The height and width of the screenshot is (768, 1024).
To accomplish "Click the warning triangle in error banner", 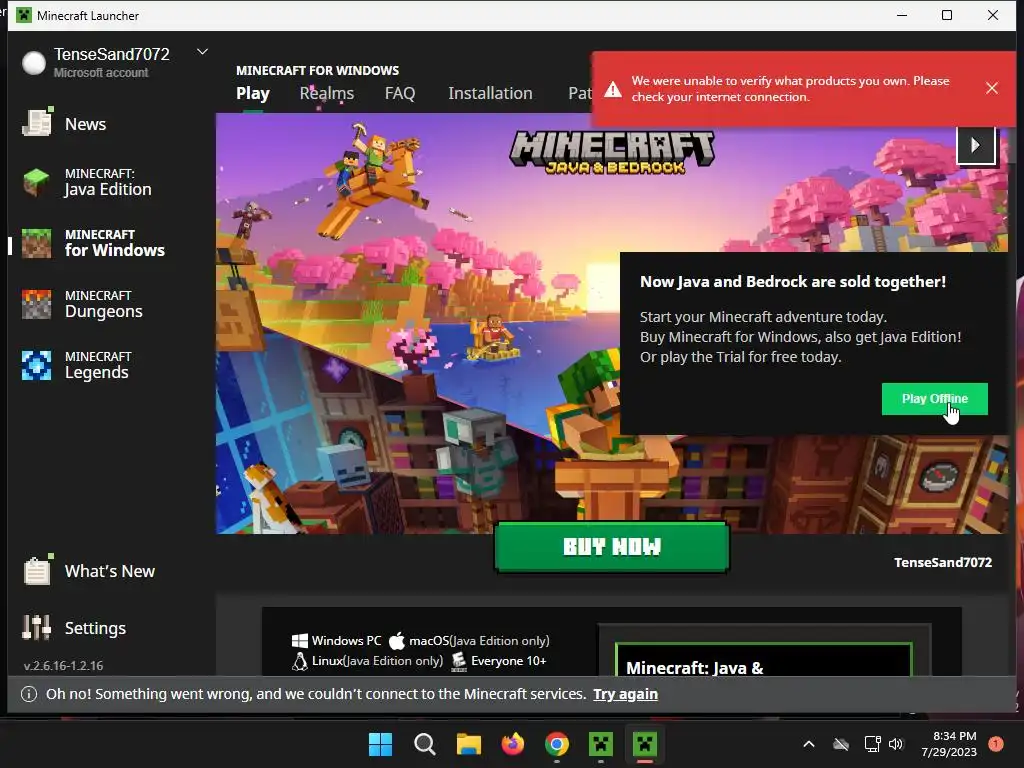I will (x=613, y=89).
